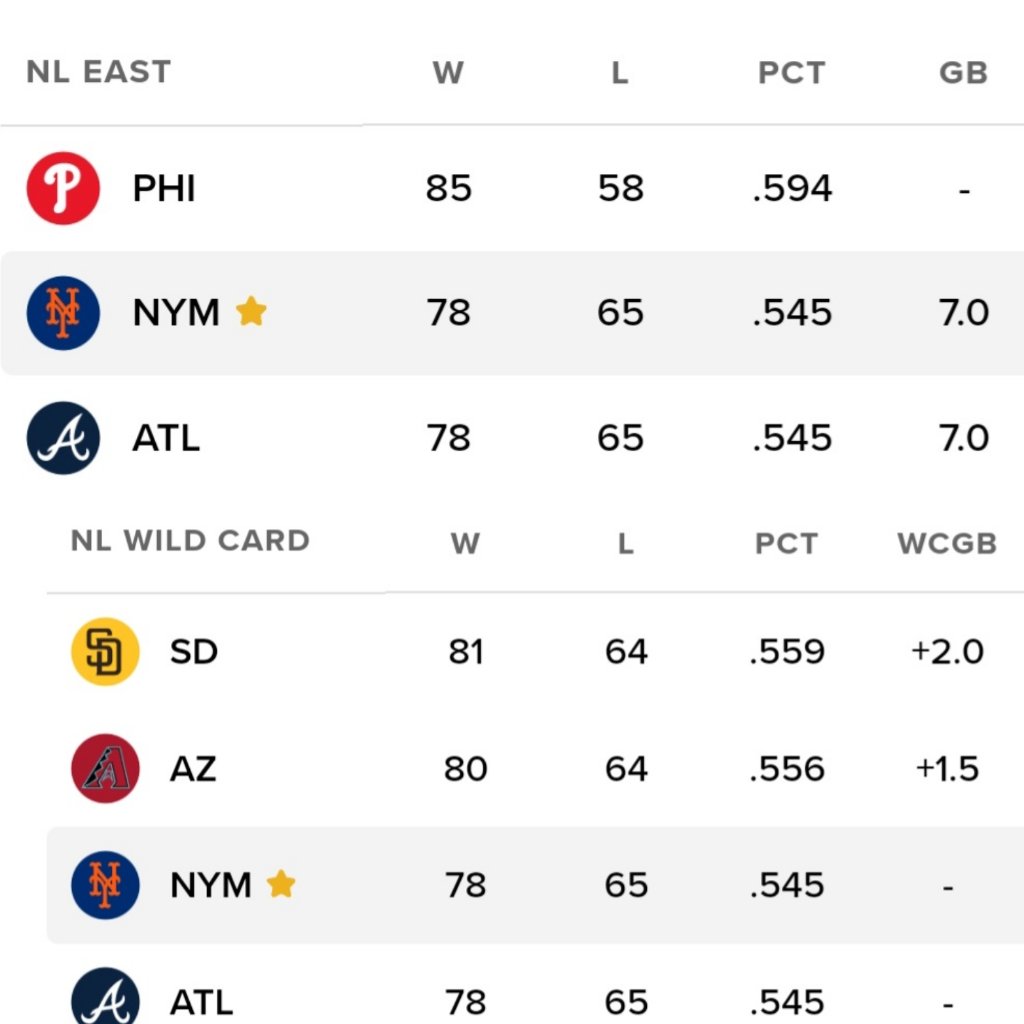Open the SD team name link
The image size is (1024, 1024).
[x=194, y=652]
